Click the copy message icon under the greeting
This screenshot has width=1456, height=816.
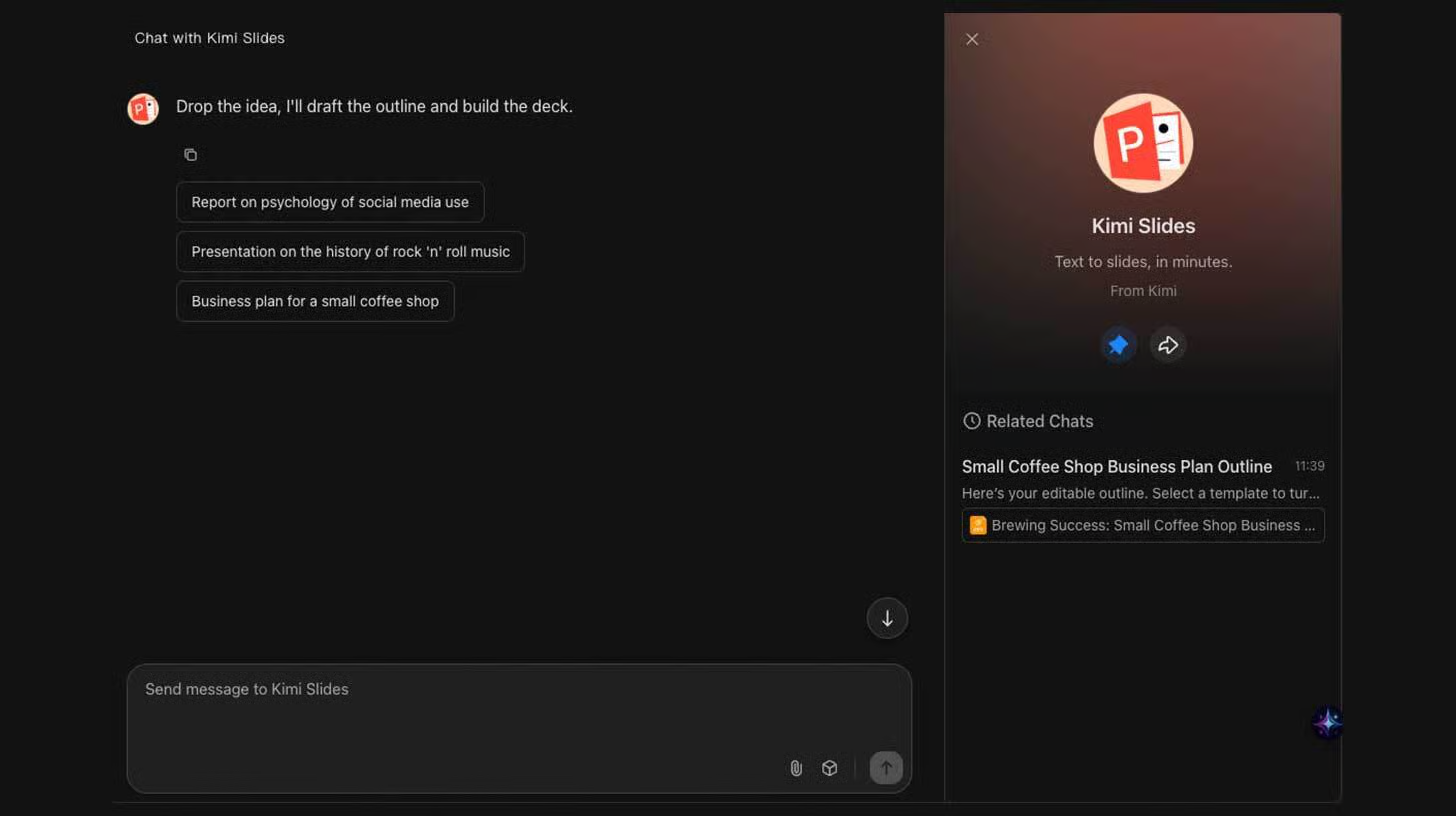coord(190,155)
